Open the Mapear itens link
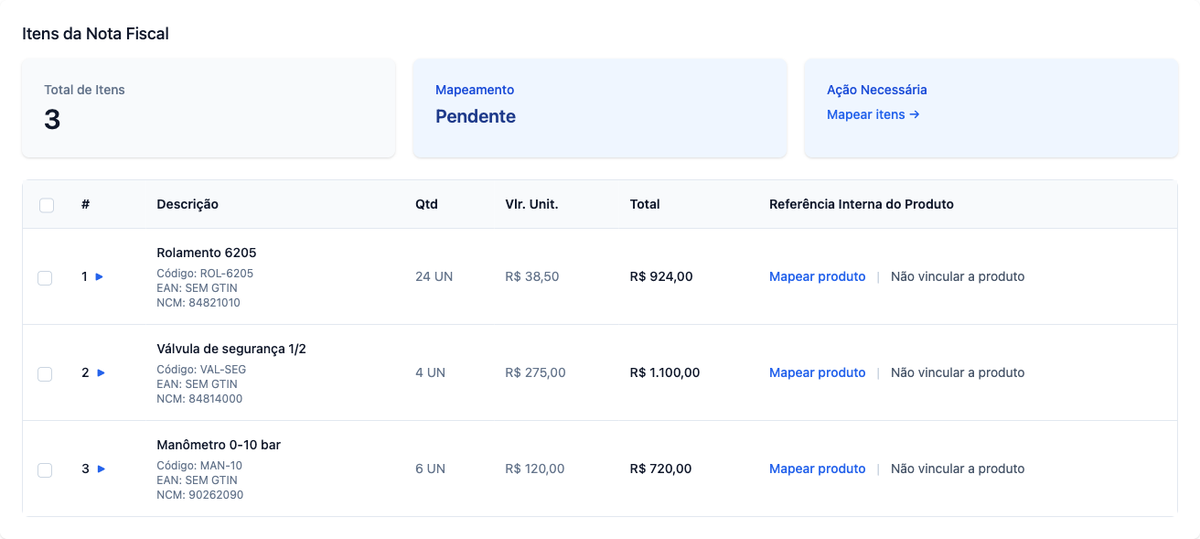 pyautogui.click(x=873, y=115)
